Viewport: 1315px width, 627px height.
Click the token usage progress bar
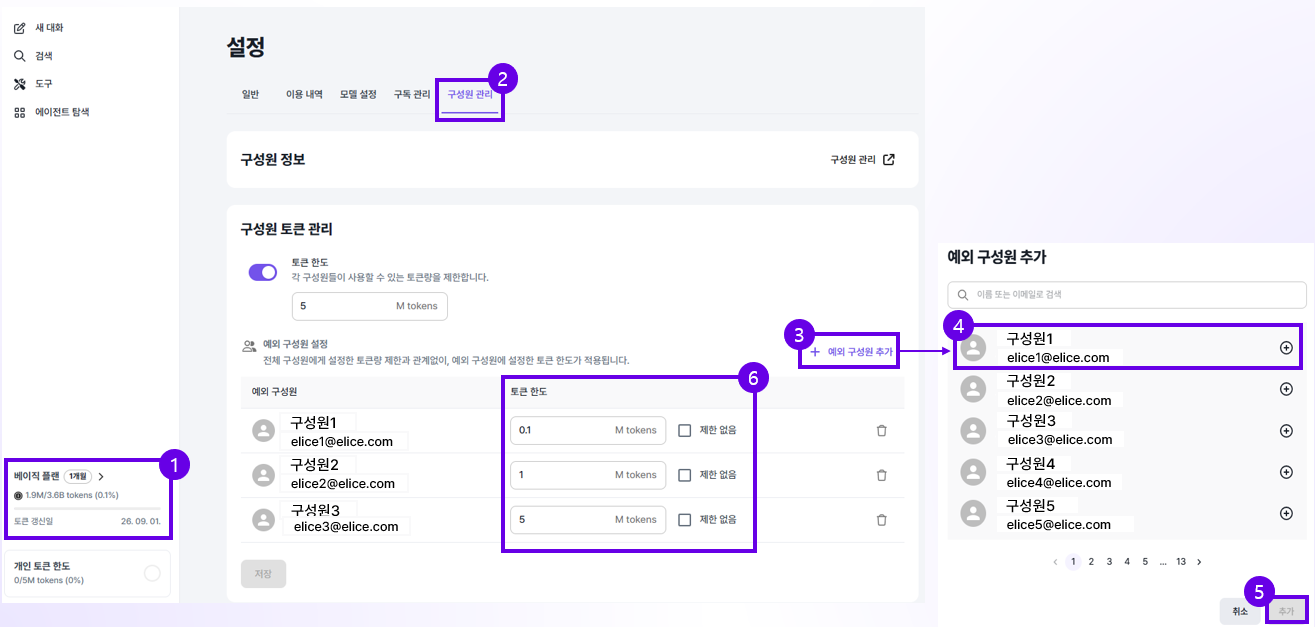[x=87, y=509]
